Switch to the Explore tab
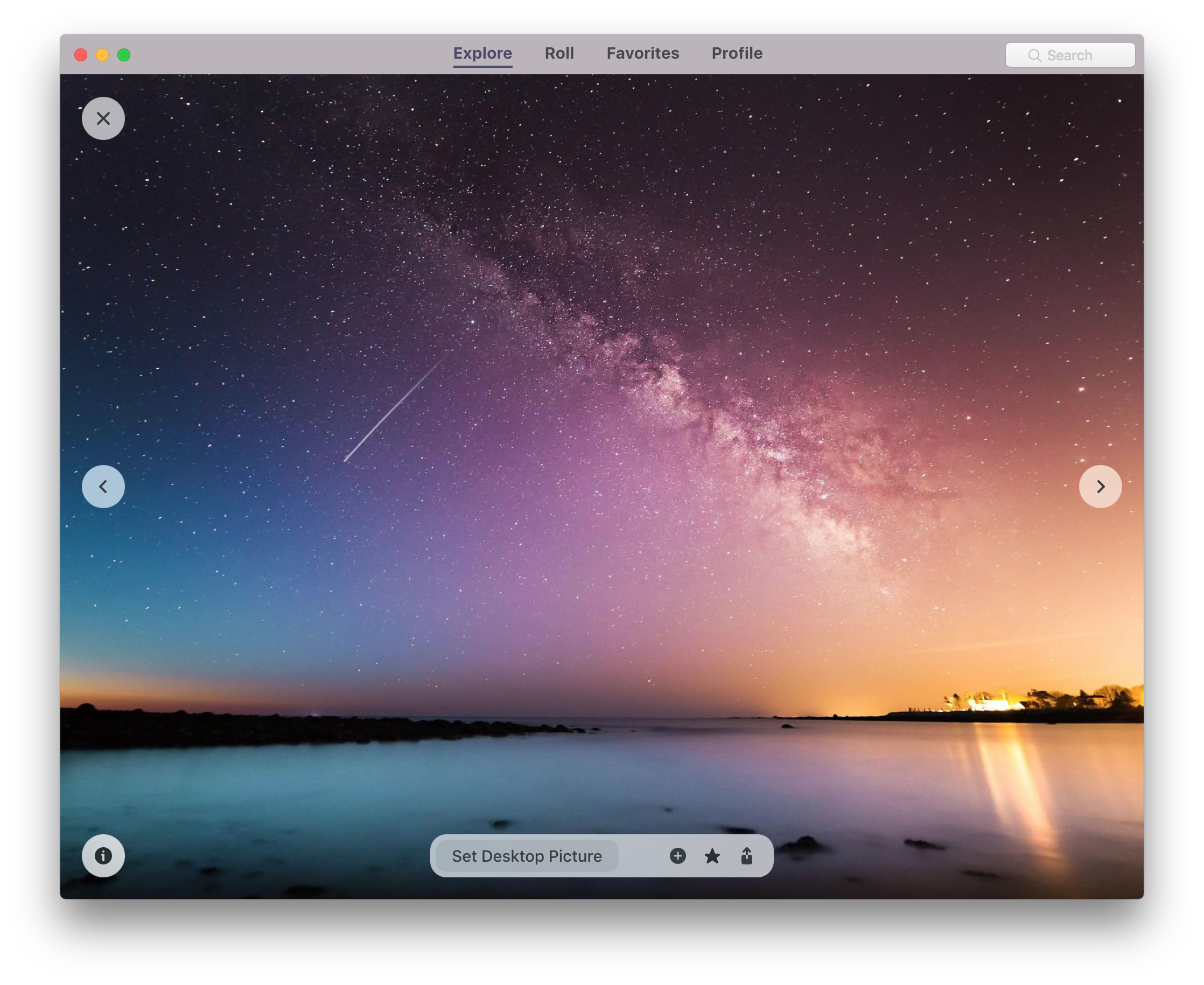 [482, 53]
